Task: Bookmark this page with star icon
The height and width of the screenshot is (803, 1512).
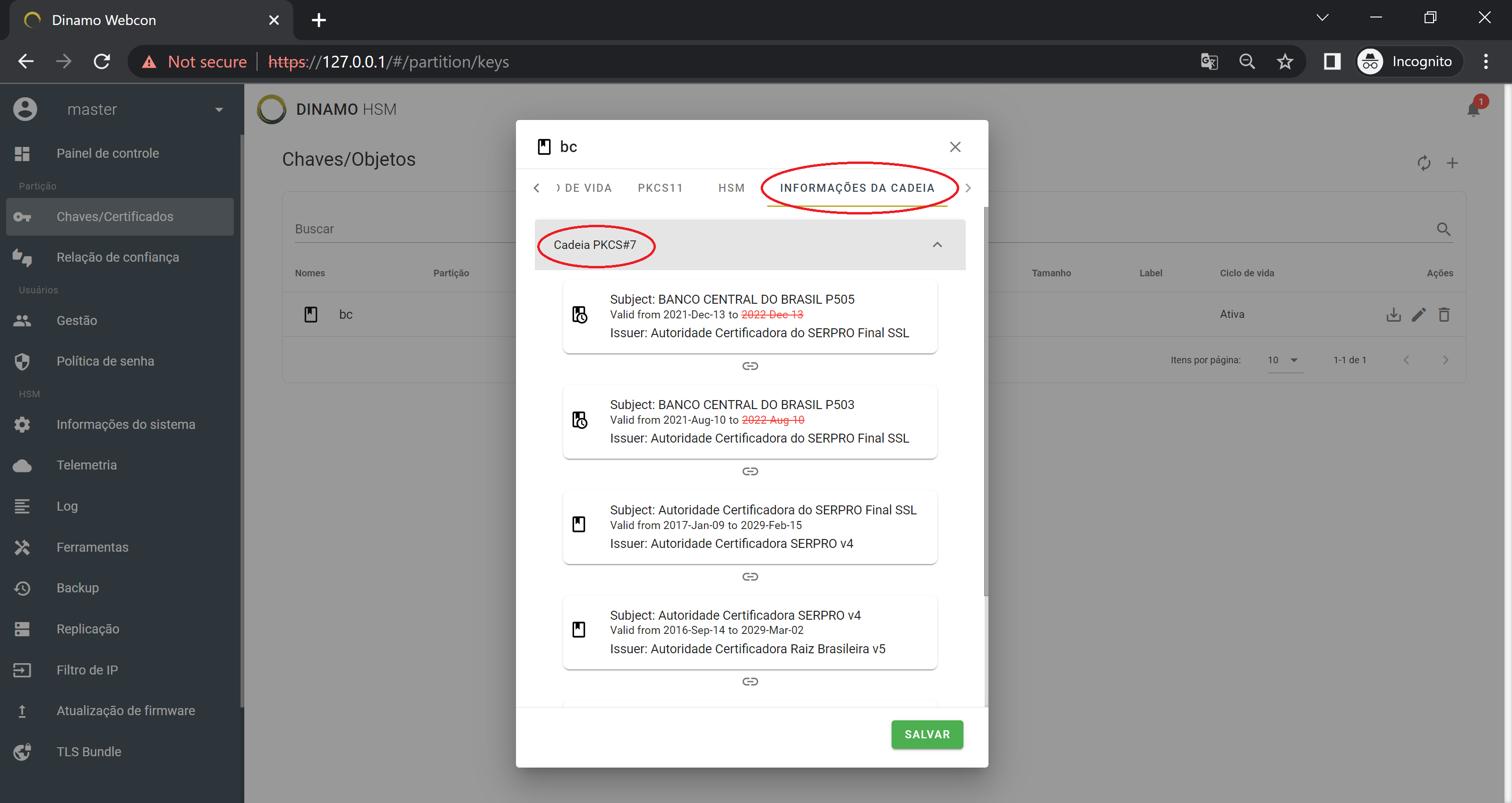Action: coord(1285,61)
